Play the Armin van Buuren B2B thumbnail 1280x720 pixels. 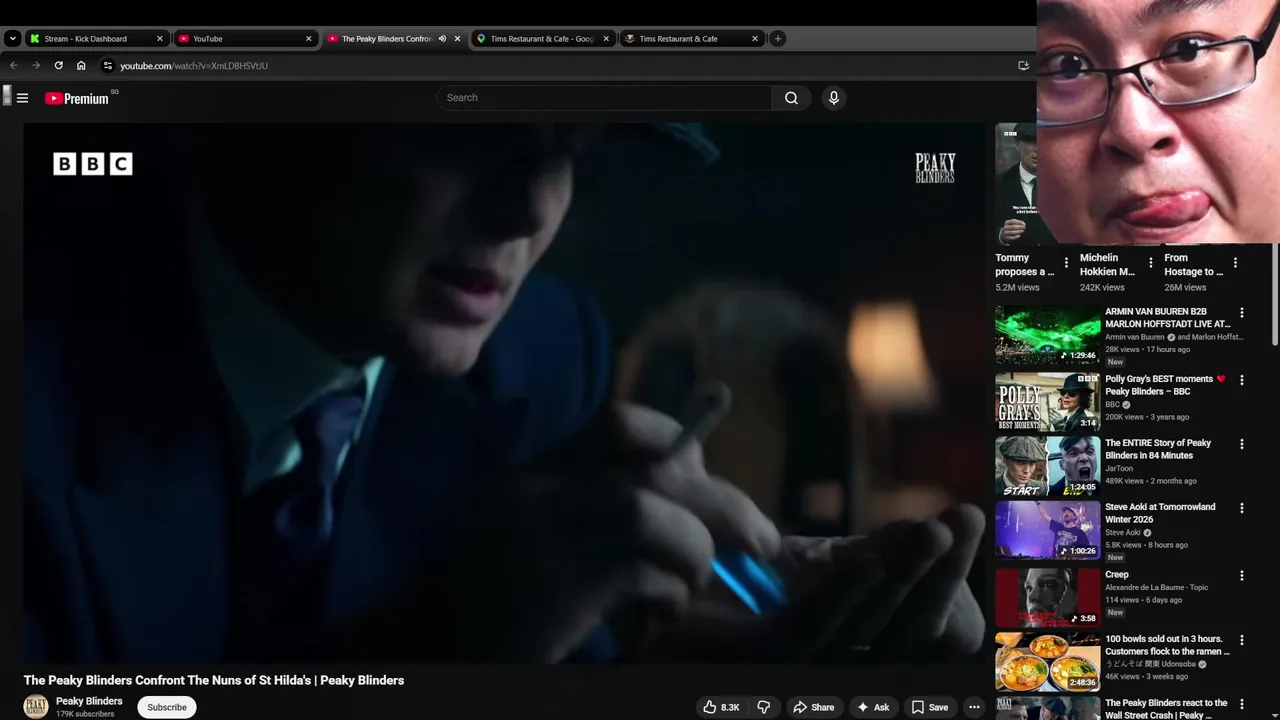pyautogui.click(x=1047, y=334)
